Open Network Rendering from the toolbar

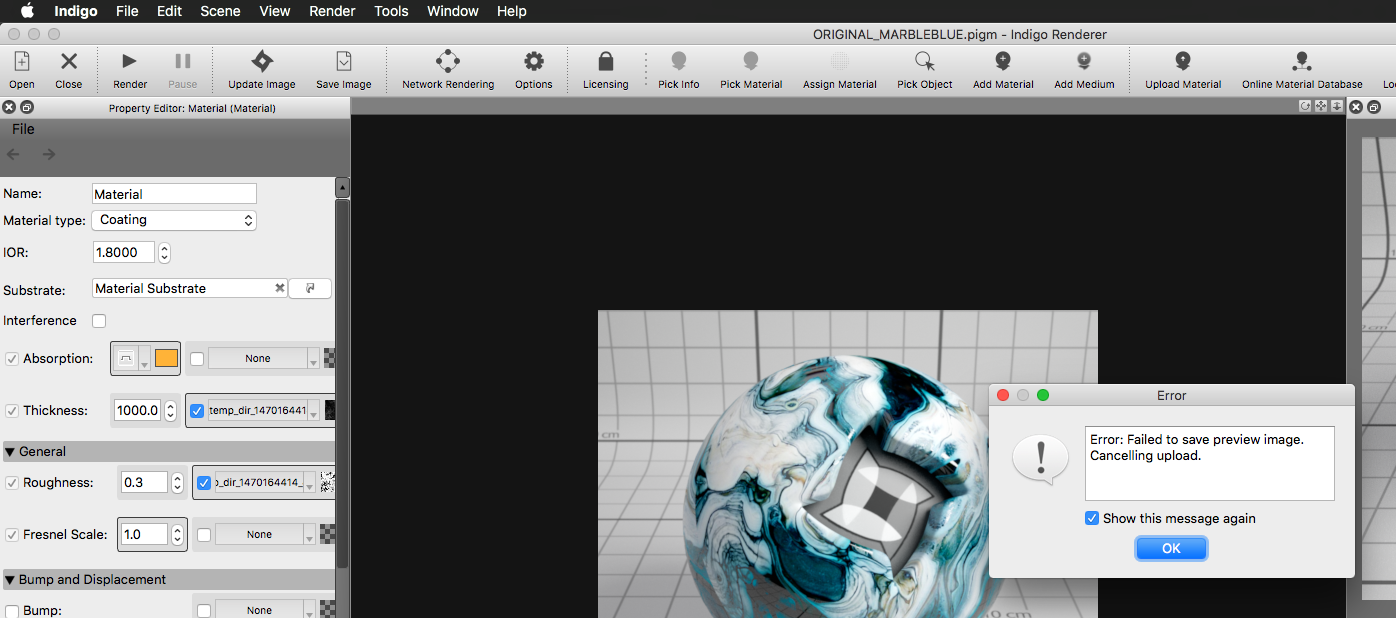[447, 62]
